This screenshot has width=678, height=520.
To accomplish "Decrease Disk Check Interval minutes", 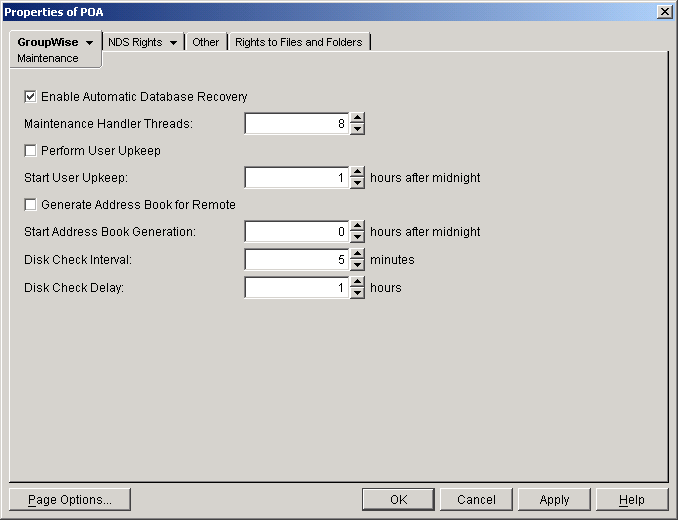I will click(357, 265).
